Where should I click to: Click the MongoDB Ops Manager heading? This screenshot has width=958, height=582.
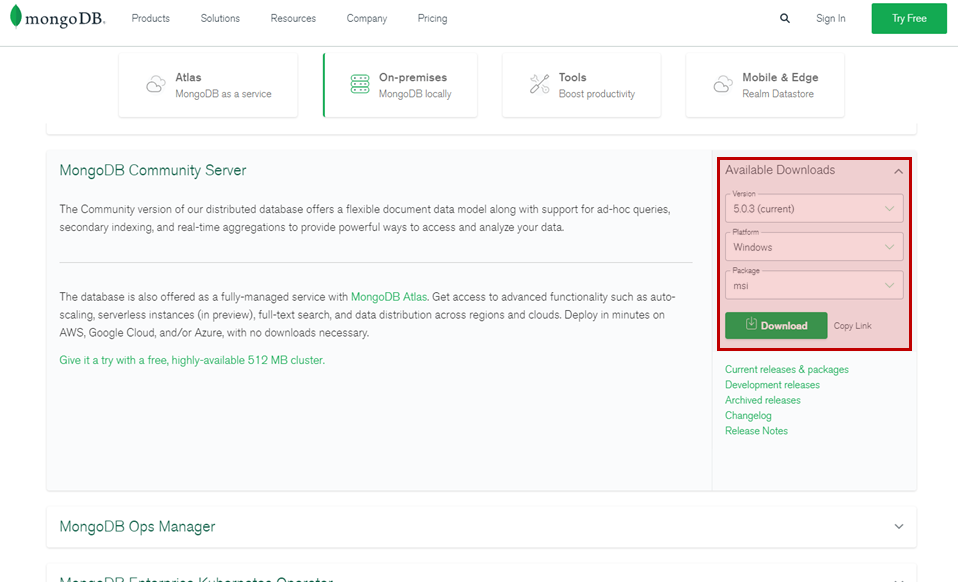click(x=137, y=526)
